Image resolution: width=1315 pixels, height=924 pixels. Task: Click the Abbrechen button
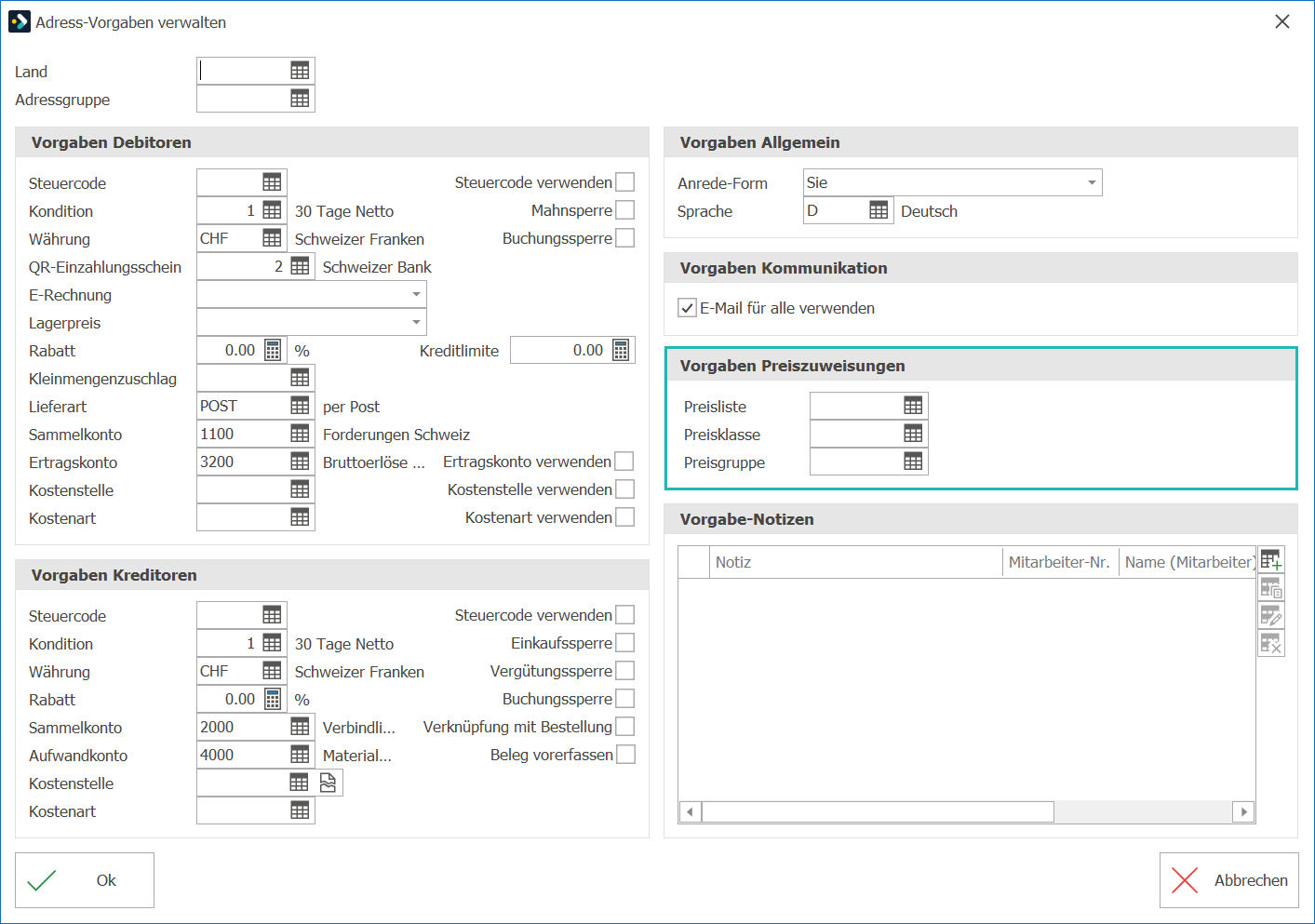tap(1229, 880)
